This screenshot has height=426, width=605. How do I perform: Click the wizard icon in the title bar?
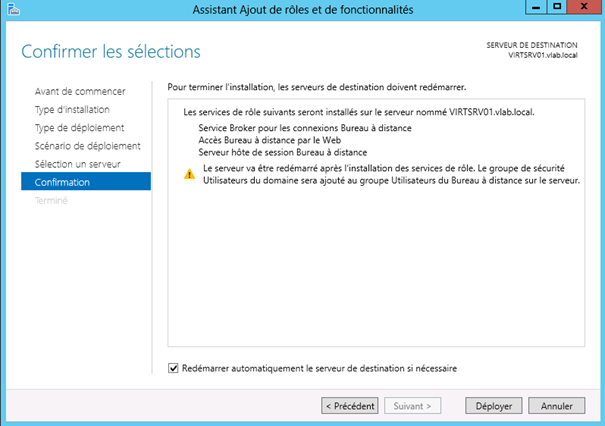pos(12,10)
